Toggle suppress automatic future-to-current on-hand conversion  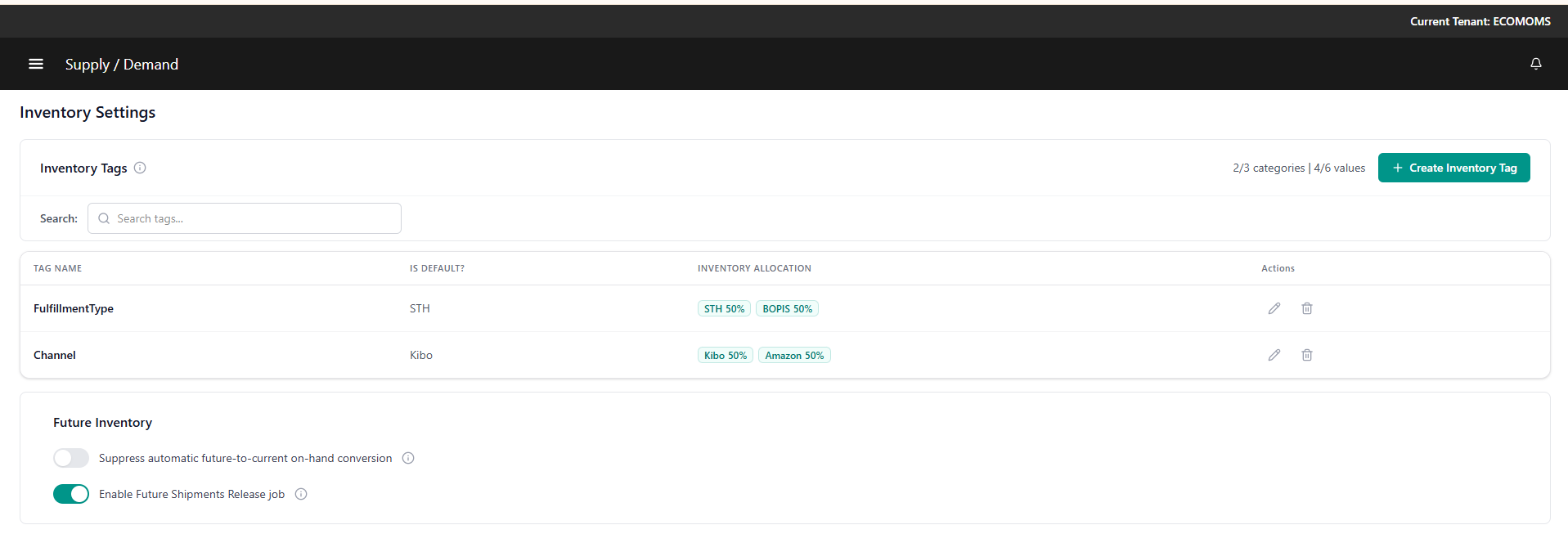tap(71, 458)
